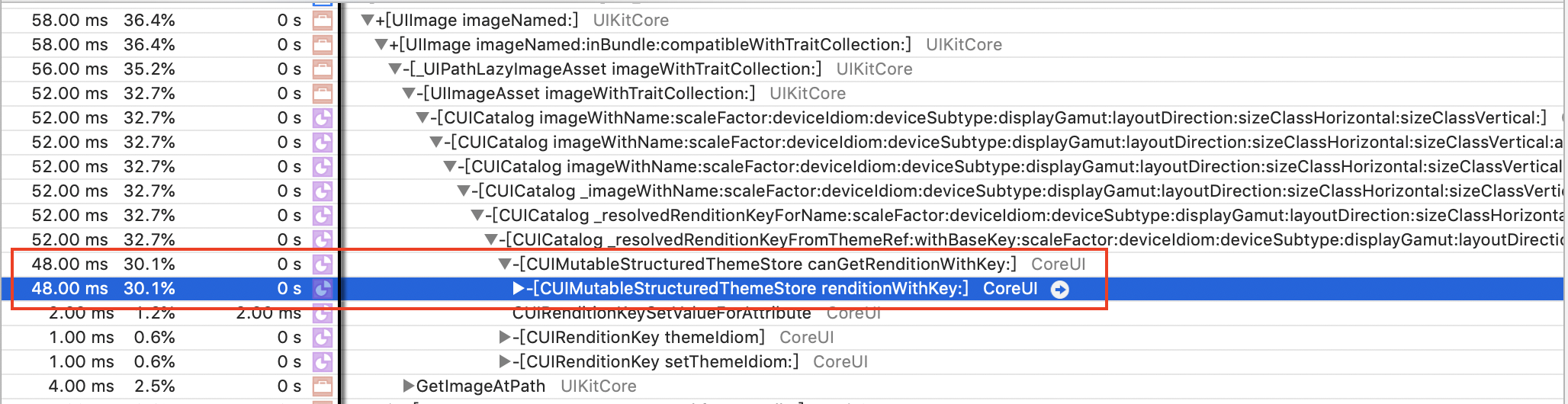Viewport: 1568px width, 404px height.
Task: Collapse -[UIImageAsset imageWithTraitCollection:] triangle
Action: (x=409, y=94)
